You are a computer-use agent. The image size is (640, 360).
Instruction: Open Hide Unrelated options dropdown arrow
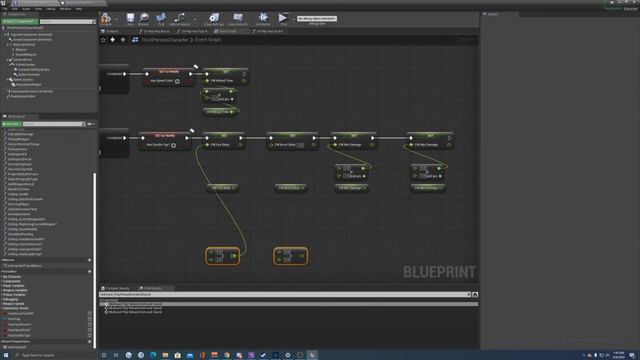pyautogui.click(x=195, y=19)
